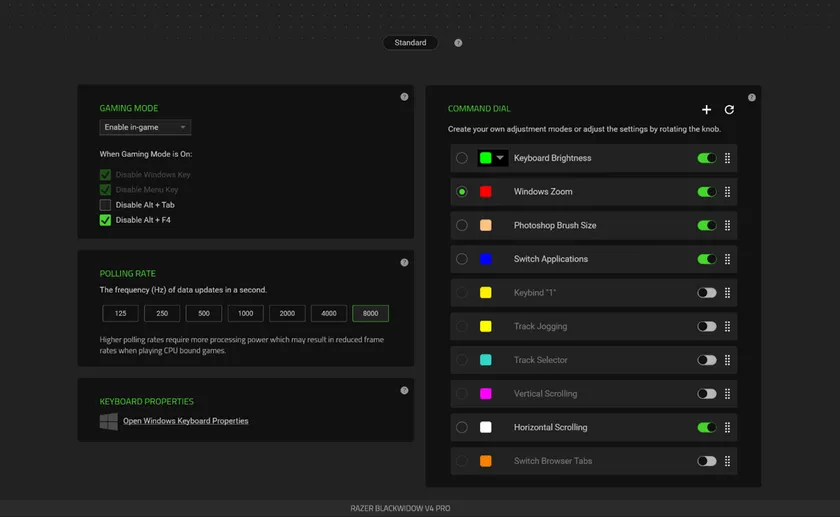Select Windows Zoom mode entry
The image size is (840, 517).
click(543, 192)
